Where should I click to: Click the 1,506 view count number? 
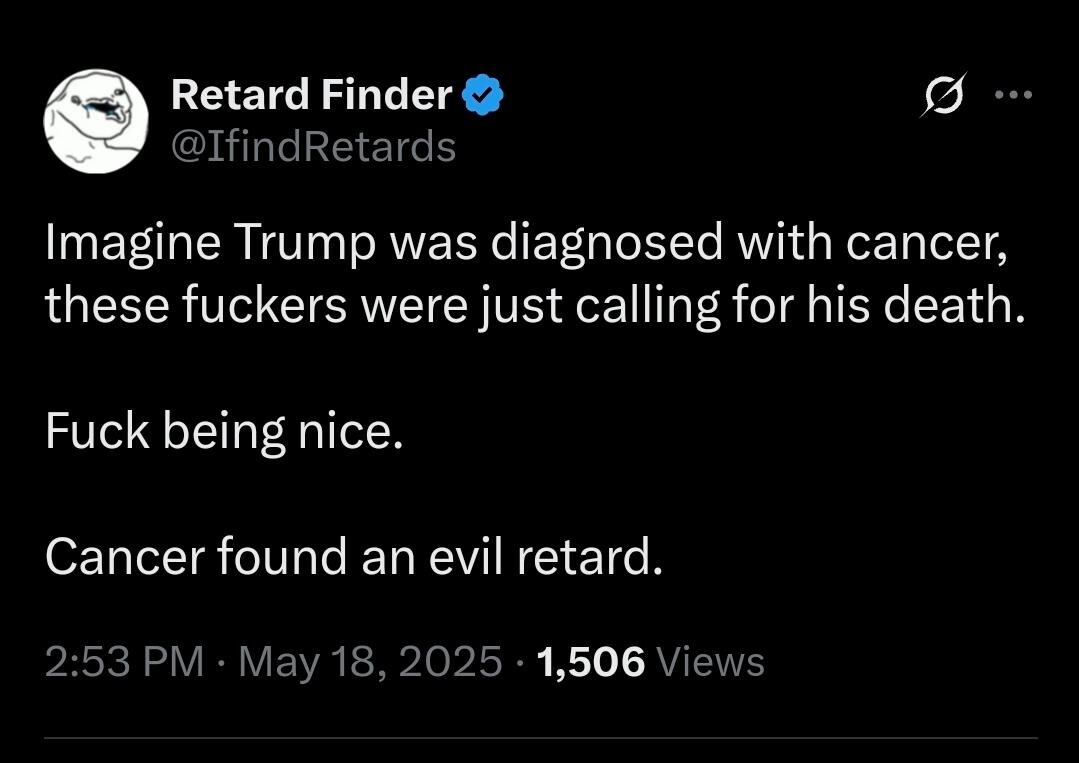point(591,662)
